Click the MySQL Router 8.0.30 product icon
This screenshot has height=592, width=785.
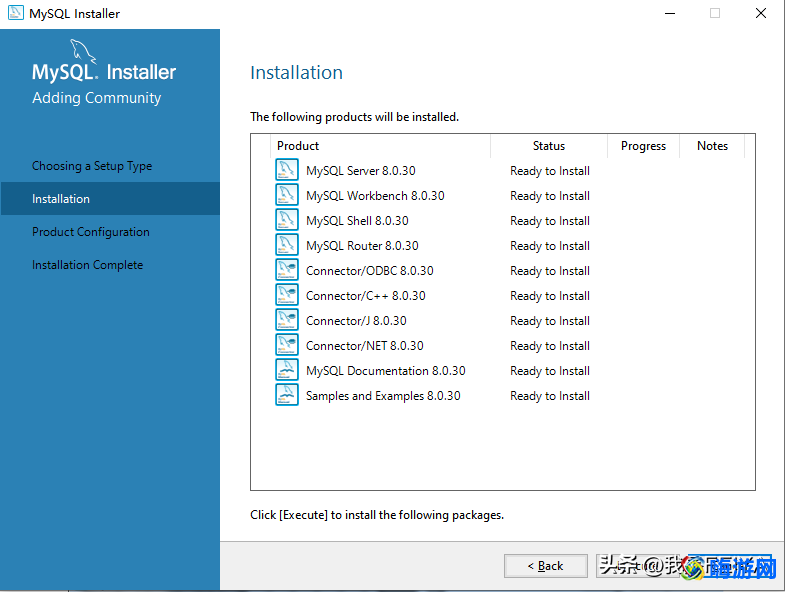coord(287,245)
